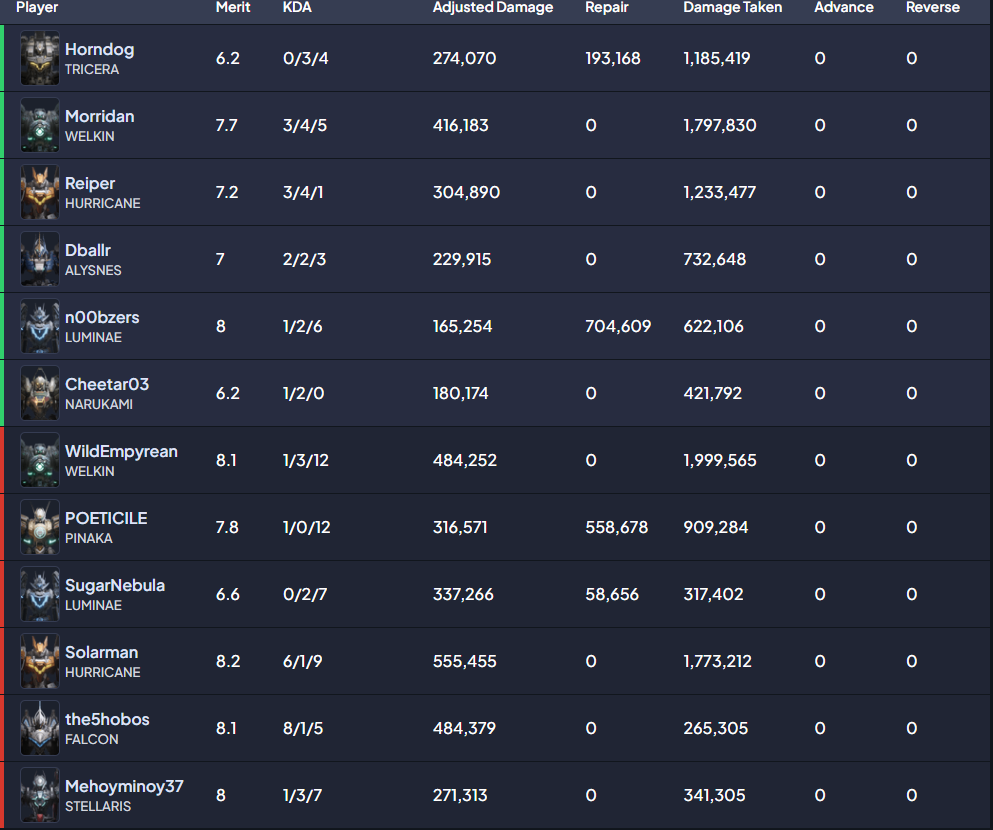Select Solarman's KDA value 6/1/9
The image size is (993, 830).
[302, 662]
